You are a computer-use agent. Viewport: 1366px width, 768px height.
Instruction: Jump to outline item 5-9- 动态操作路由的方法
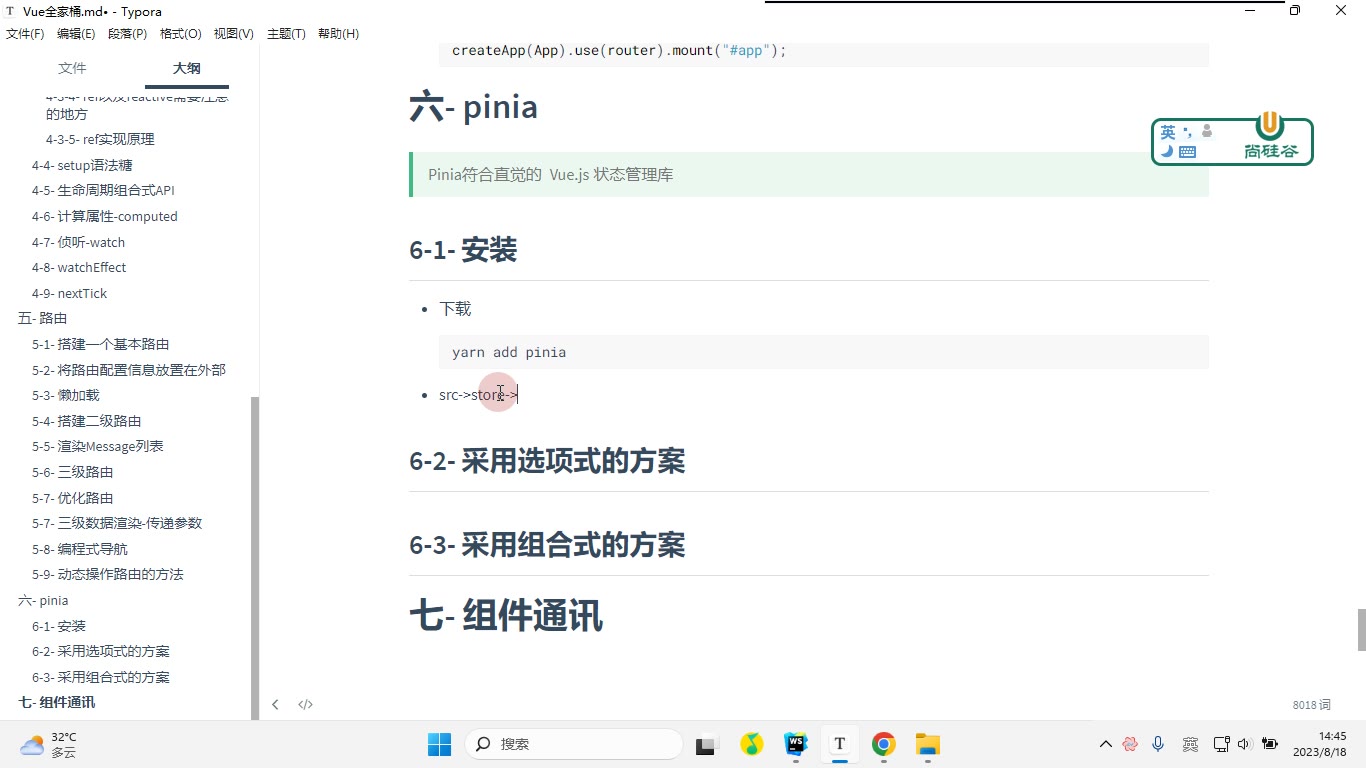point(107,575)
